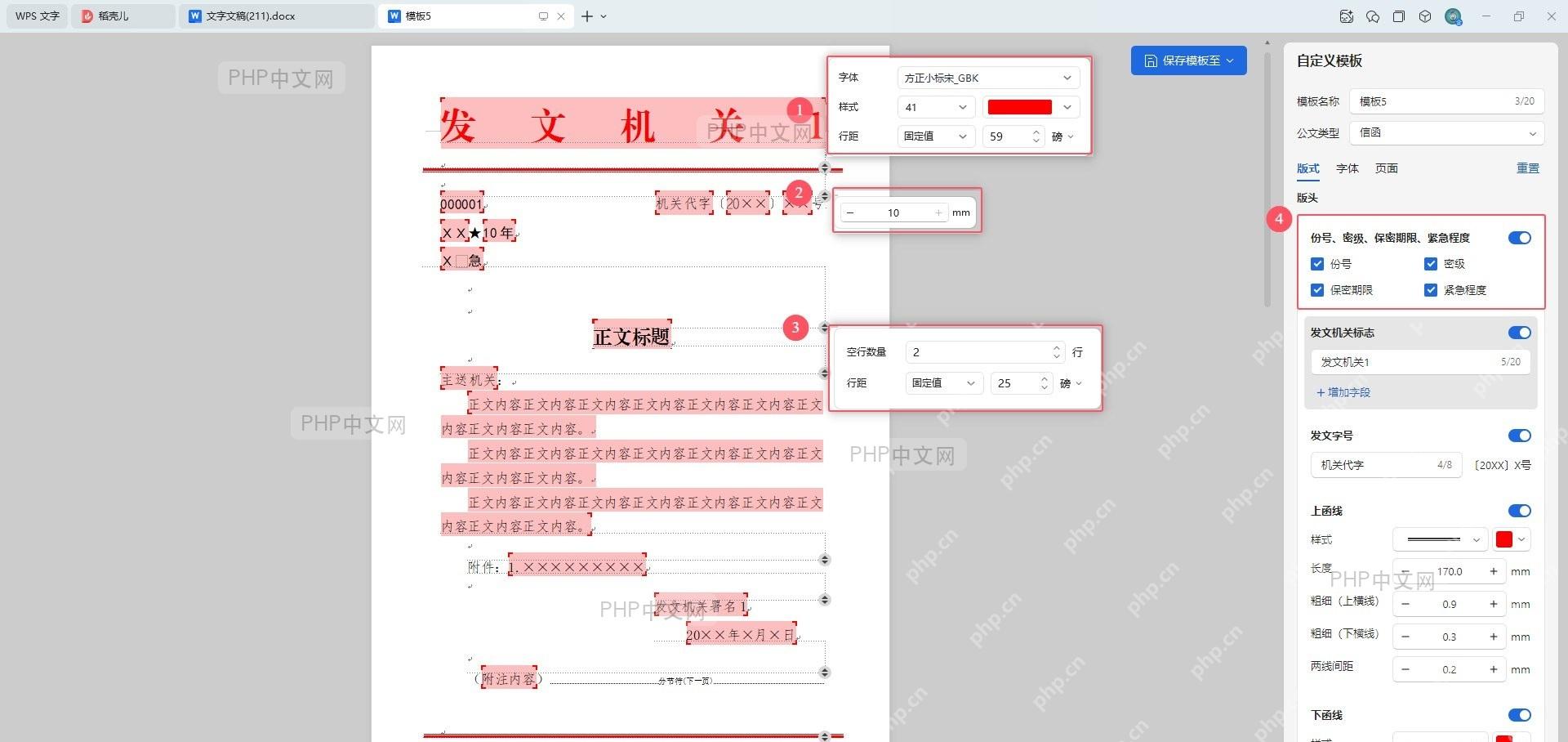This screenshot has width=1568, height=742.
Task: Increase 粗细（下横线） with the plus icon
Action: pyautogui.click(x=1494, y=637)
